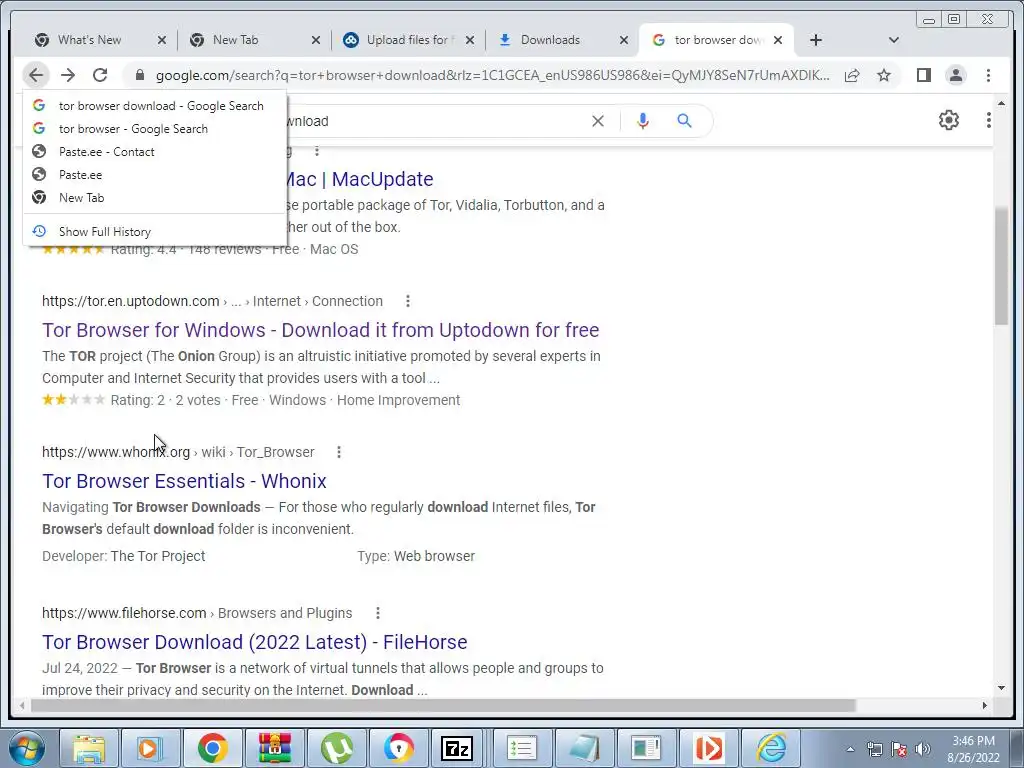Open Internet Explorer from the taskbar
The height and width of the screenshot is (768, 1024).
point(771,748)
